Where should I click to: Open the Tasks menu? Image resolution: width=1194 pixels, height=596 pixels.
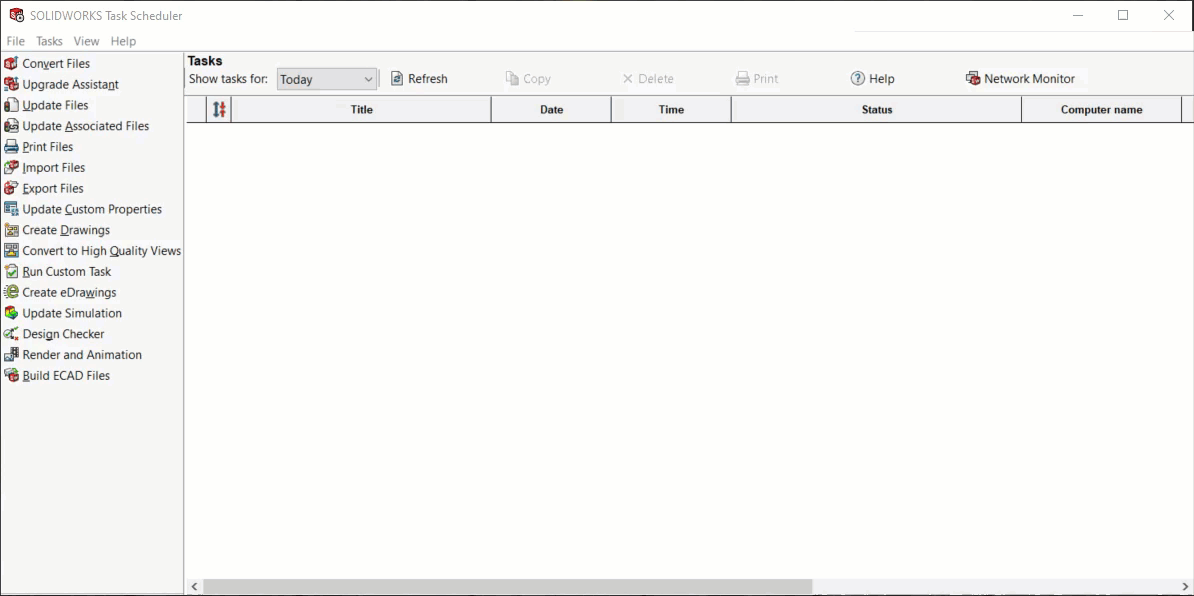coord(49,41)
